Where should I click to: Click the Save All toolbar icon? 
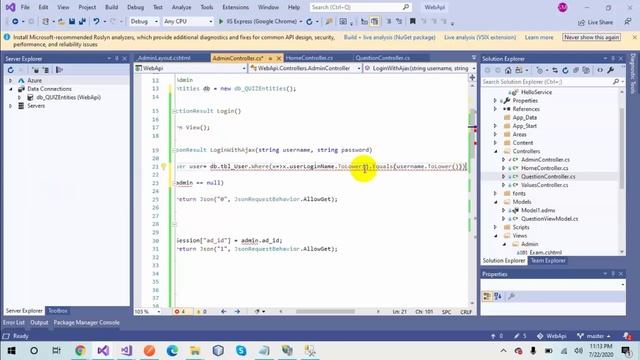(82, 22)
